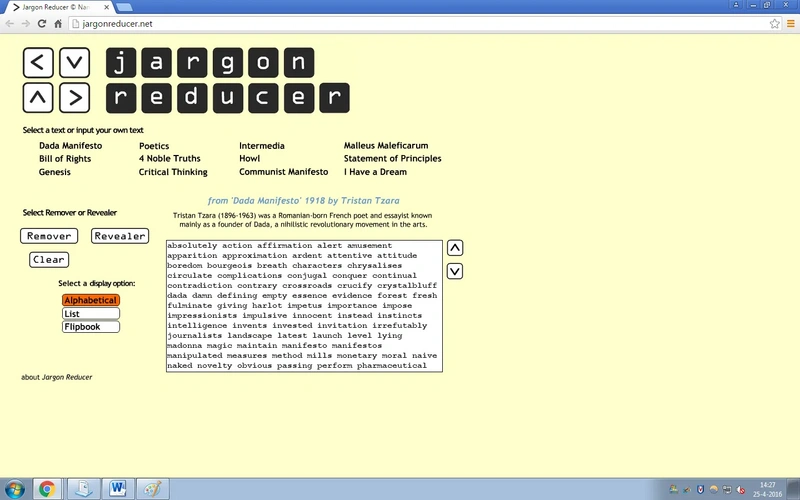Select the Genesis text
800x500 pixels.
point(55,172)
